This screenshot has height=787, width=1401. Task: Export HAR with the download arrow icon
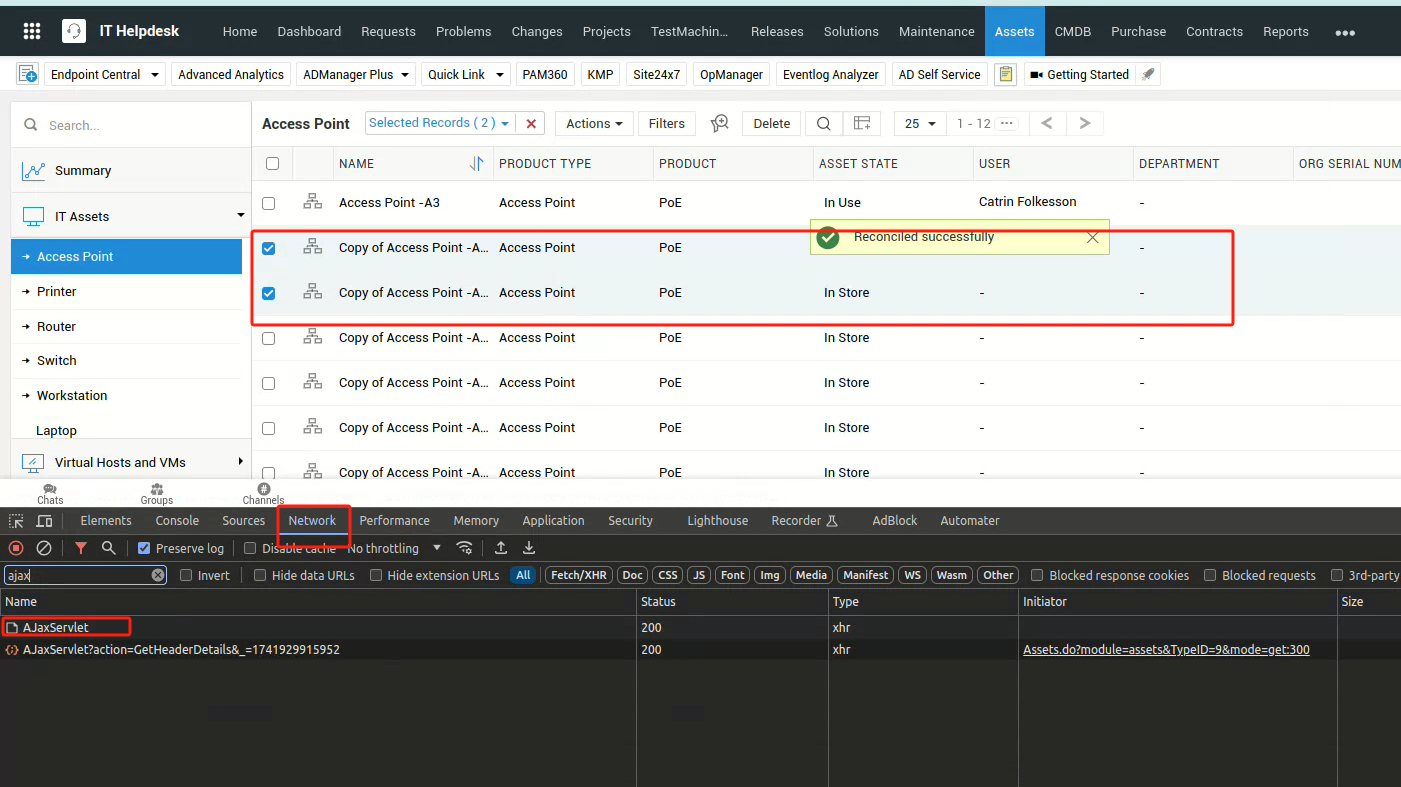click(x=529, y=548)
